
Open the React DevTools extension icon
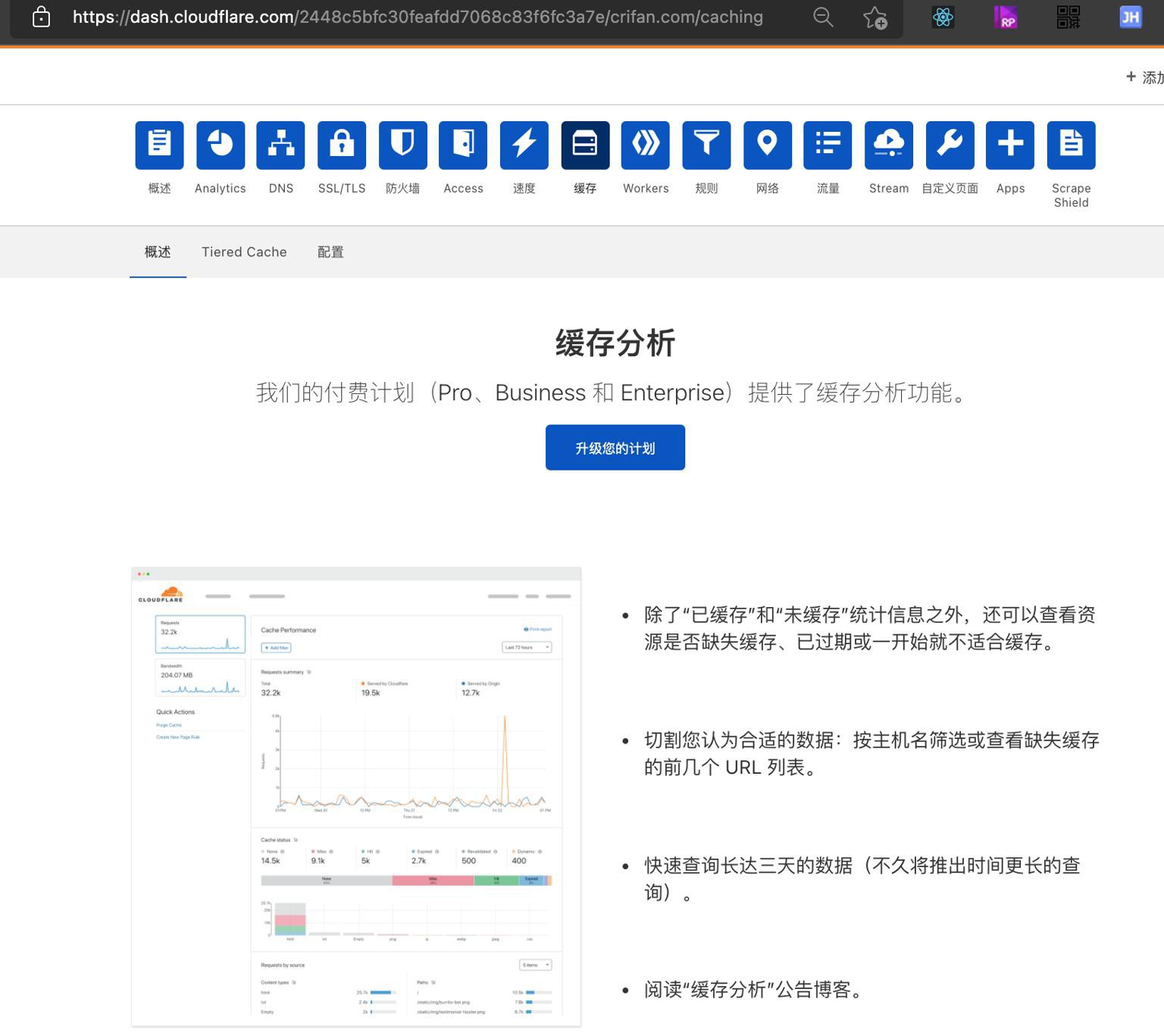click(x=943, y=17)
